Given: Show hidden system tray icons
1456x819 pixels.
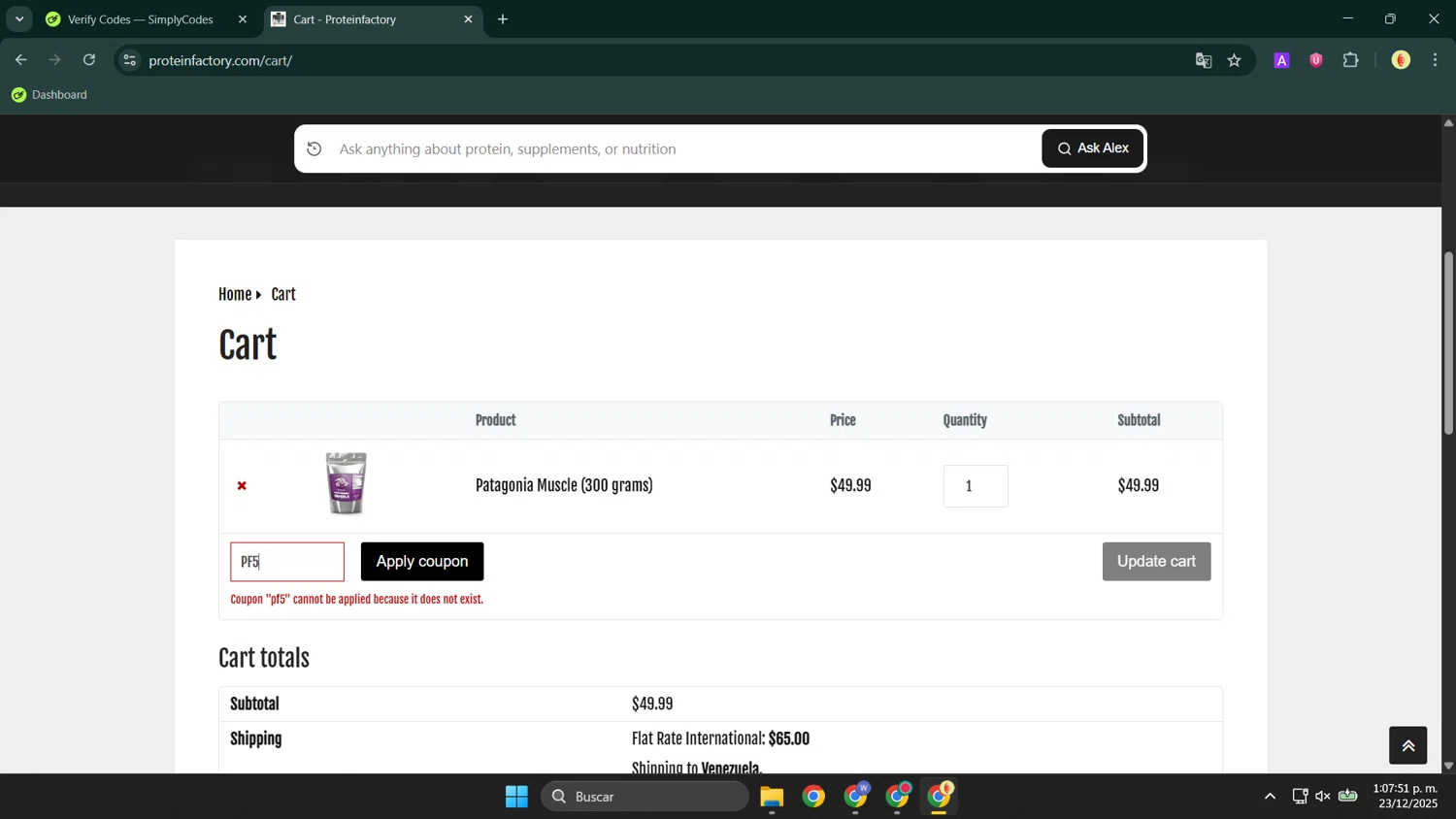Looking at the screenshot, I should pyautogui.click(x=1270, y=797).
